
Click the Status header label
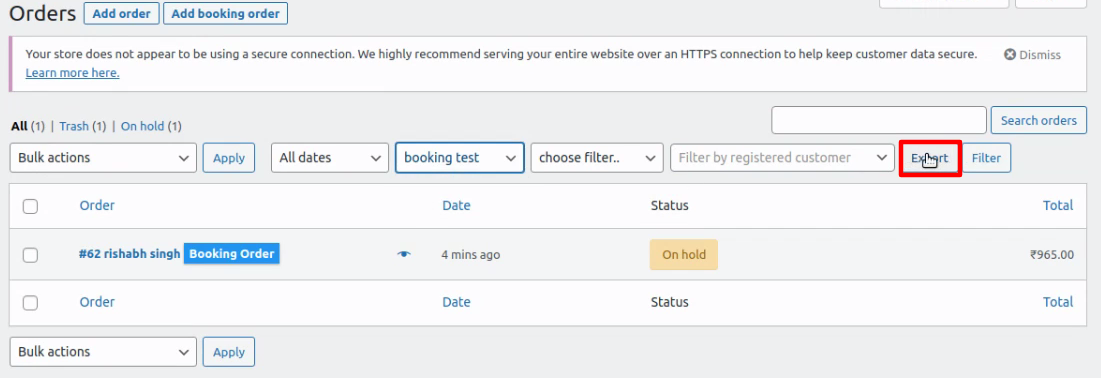670,206
